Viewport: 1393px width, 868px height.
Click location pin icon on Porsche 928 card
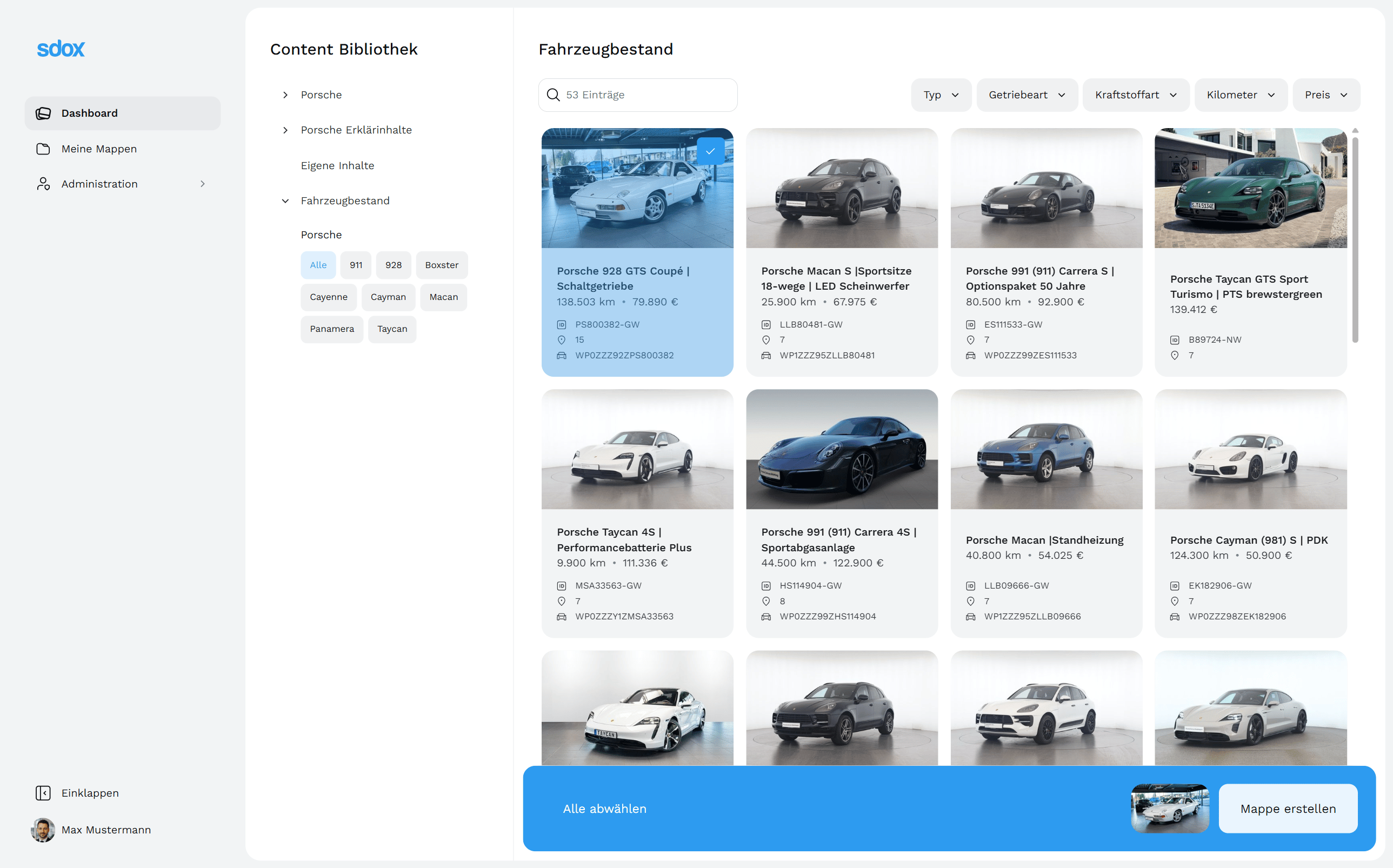point(562,340)
